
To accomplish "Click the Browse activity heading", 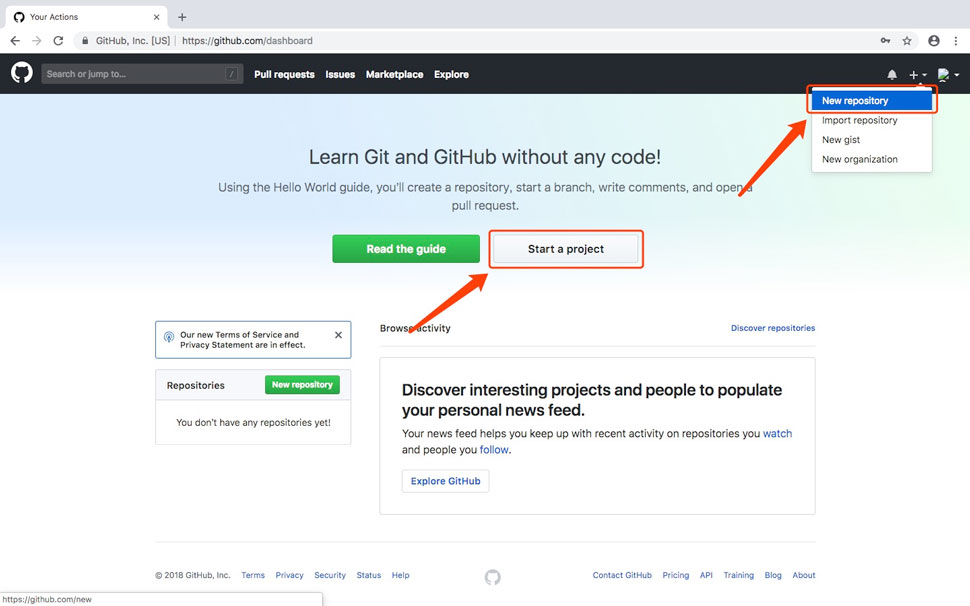I will point(415,328).
